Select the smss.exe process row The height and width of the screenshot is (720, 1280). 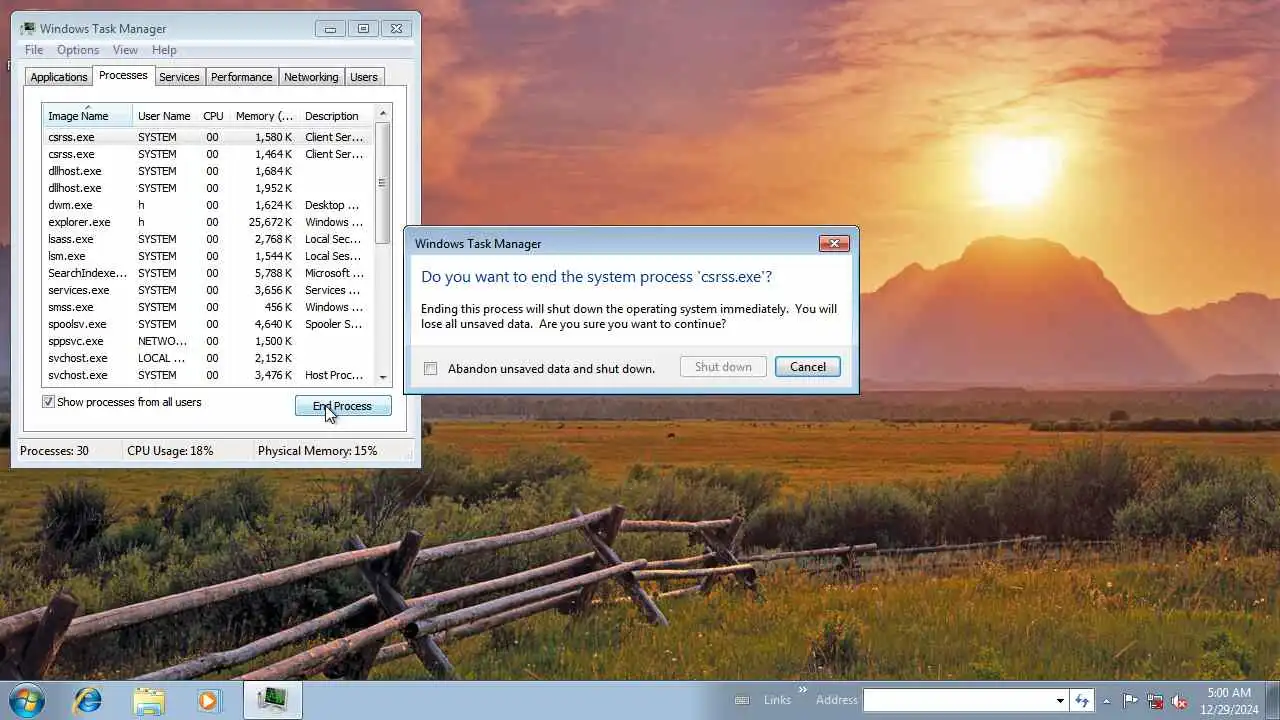(x=208, y=307)
